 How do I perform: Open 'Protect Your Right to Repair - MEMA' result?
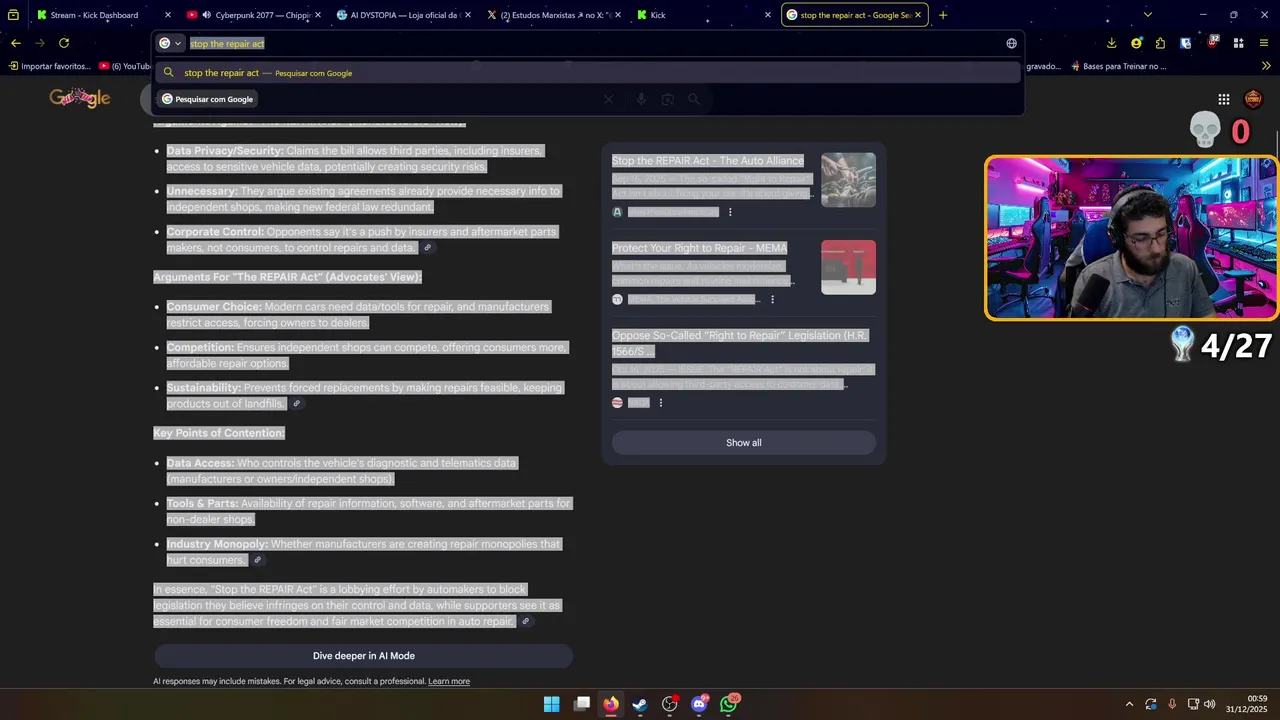[699, 248]
